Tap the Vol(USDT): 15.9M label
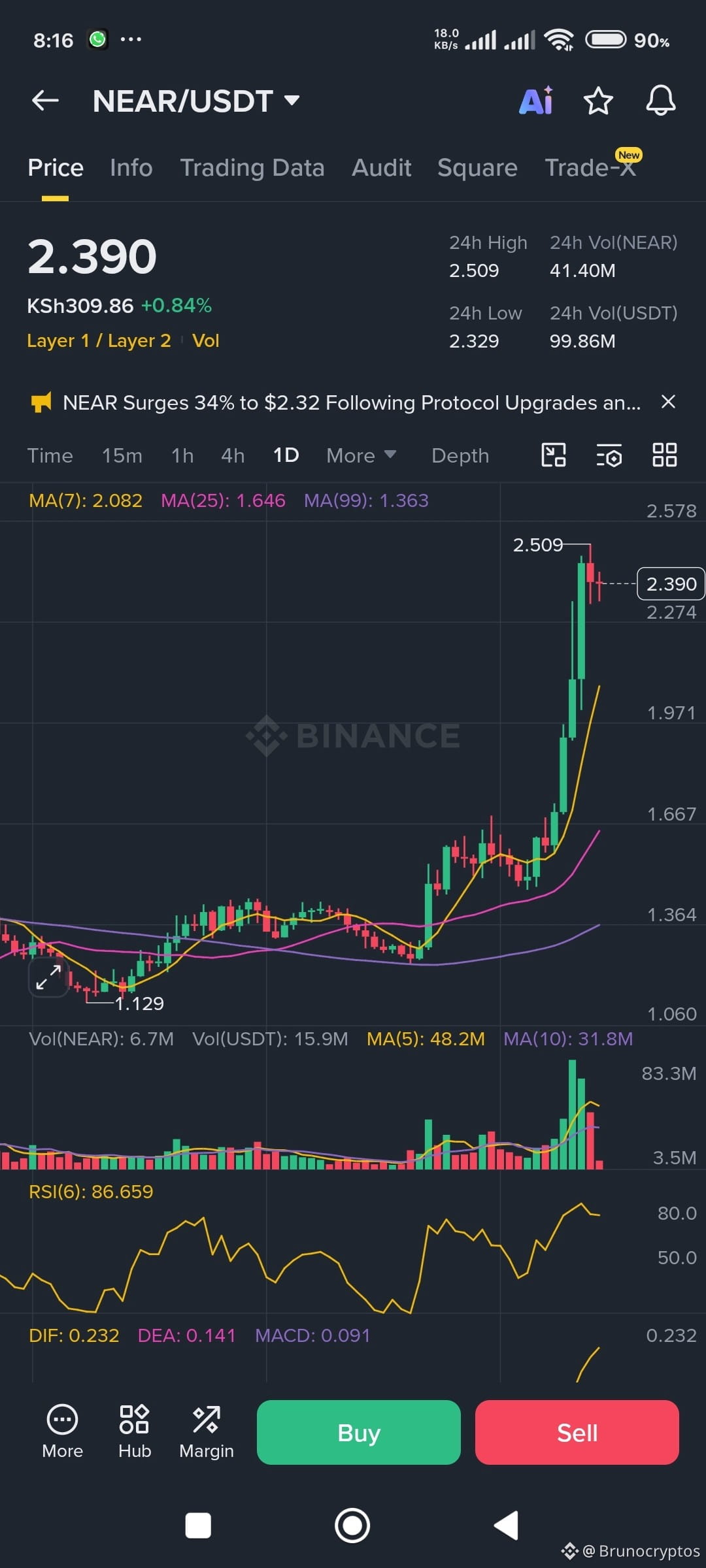 point(270,1039)
